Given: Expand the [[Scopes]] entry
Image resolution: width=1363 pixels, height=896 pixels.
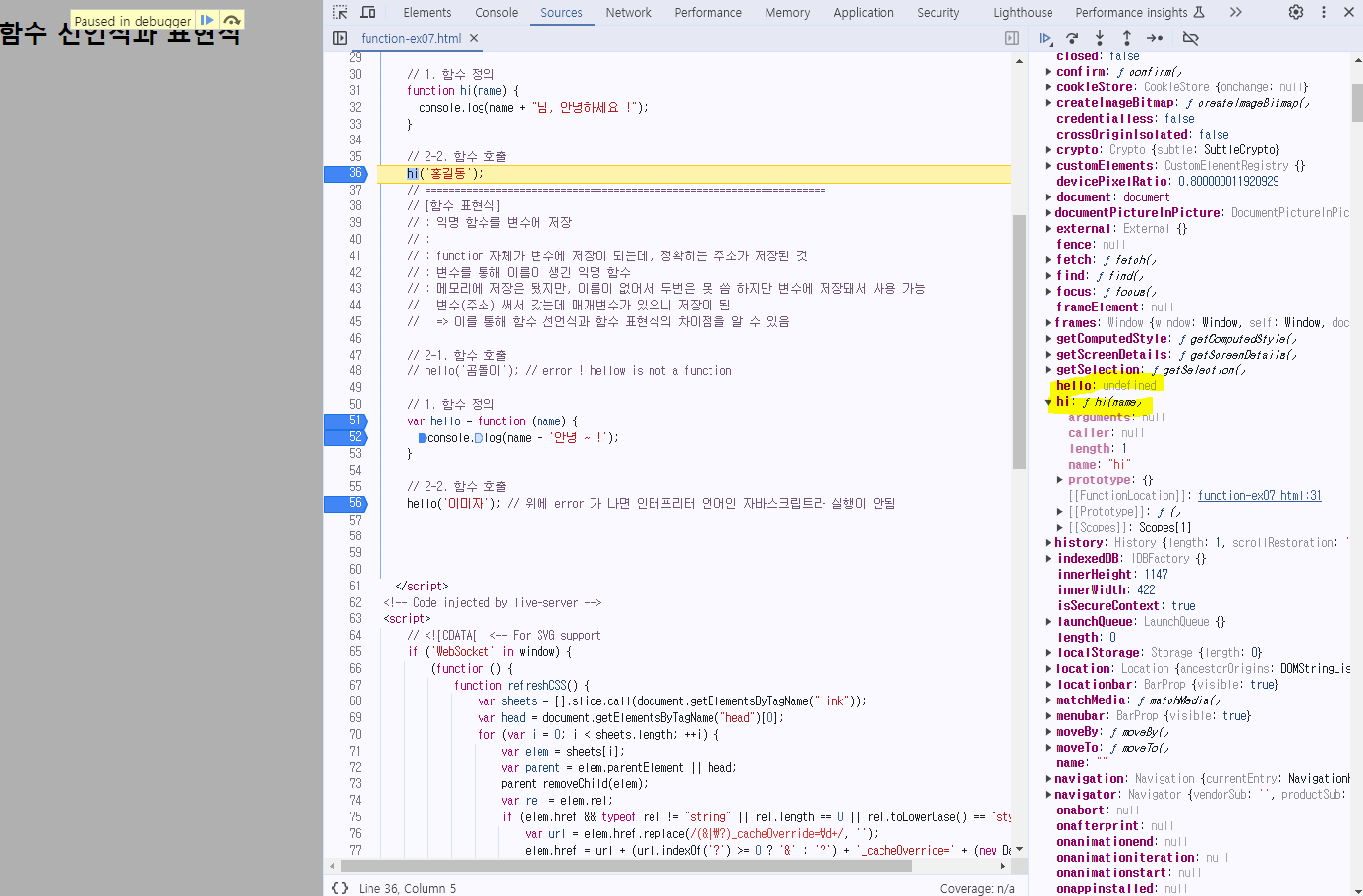Looking at the screenshot, I should coord(1060,528).
